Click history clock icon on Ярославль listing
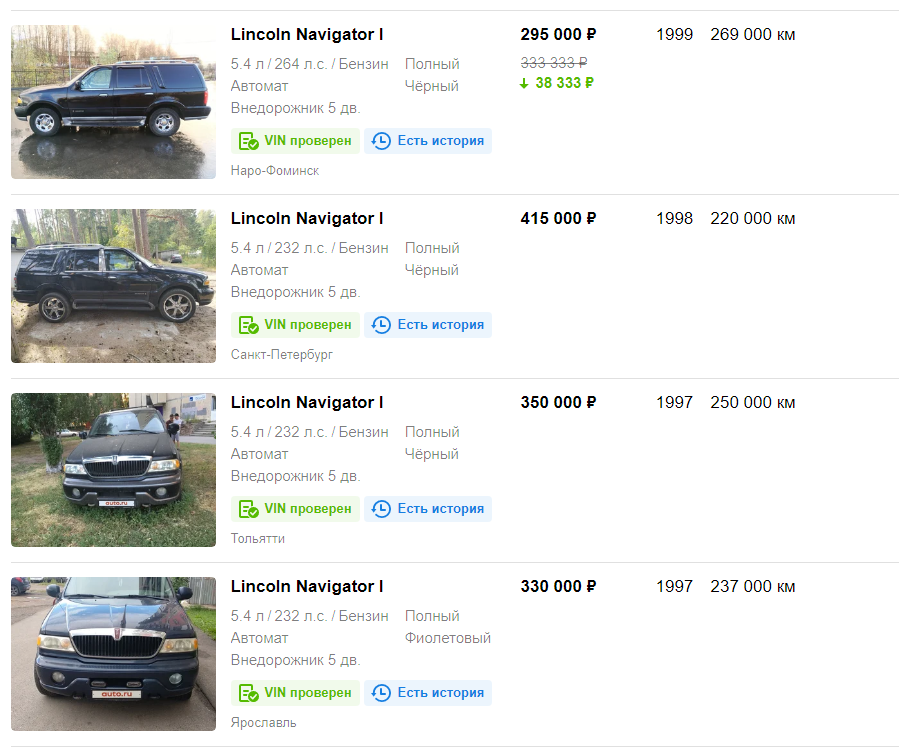The width and height of the screenshot is (919, 754). pos(381,693)
